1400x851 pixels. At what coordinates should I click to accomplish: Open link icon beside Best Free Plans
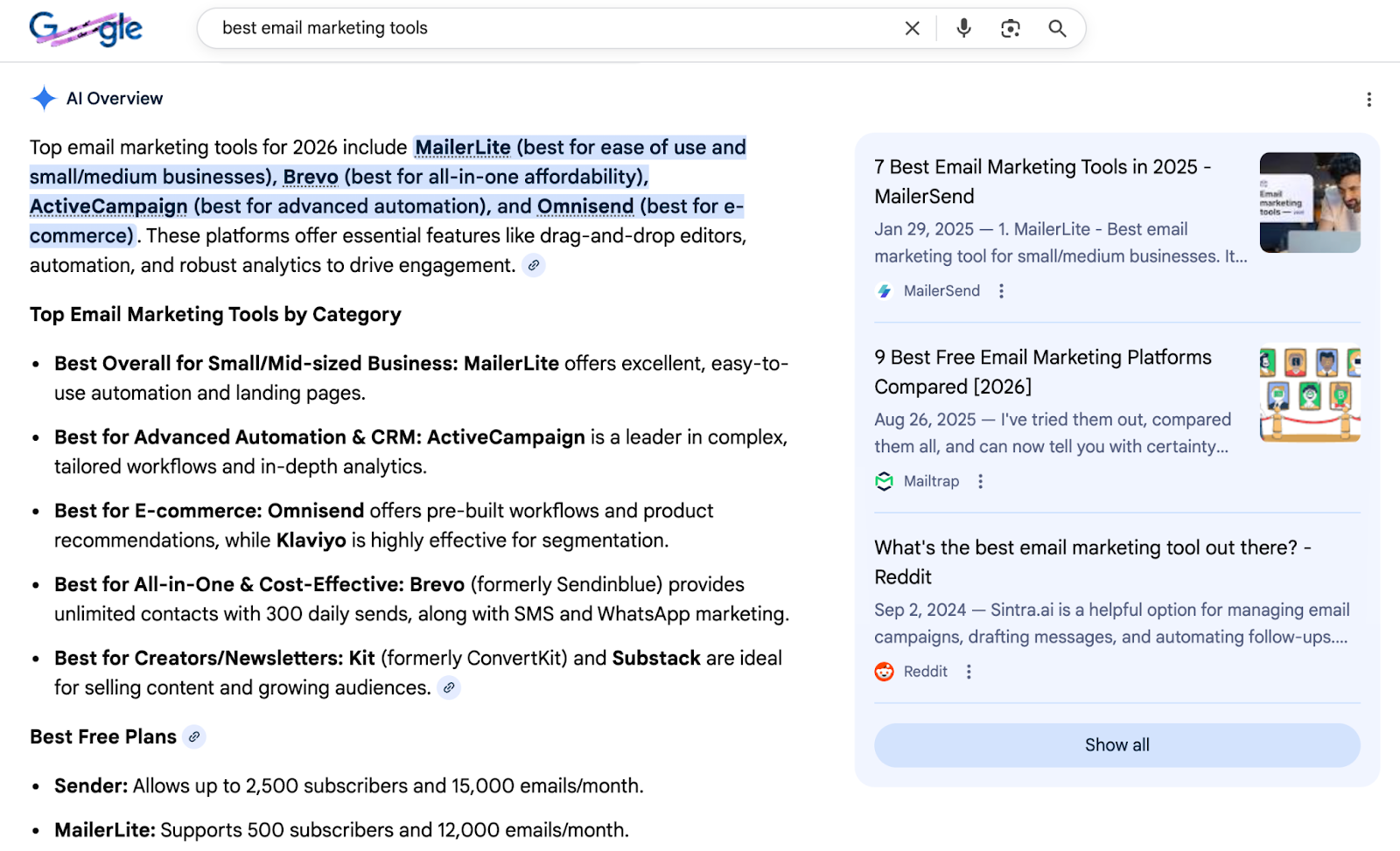[x=194, y=736]
